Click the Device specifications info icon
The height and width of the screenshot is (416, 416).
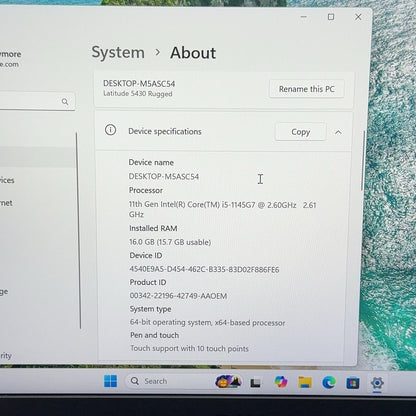(110, 130)
